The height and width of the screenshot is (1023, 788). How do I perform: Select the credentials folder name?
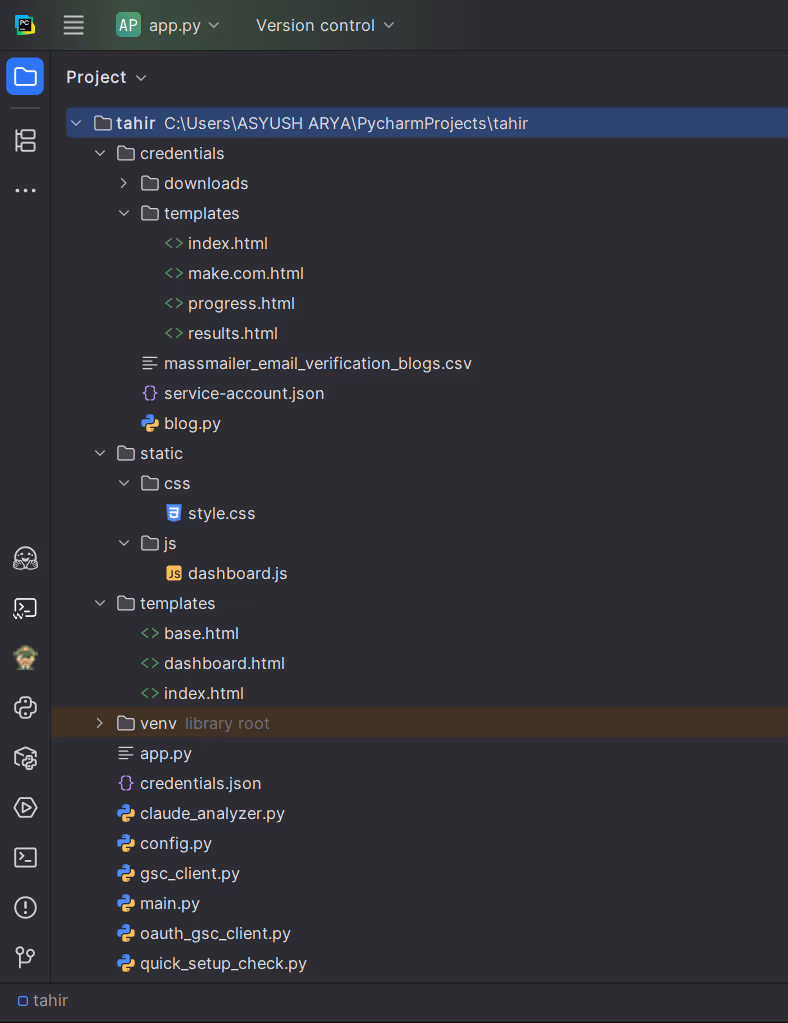[x=182, y=153]
